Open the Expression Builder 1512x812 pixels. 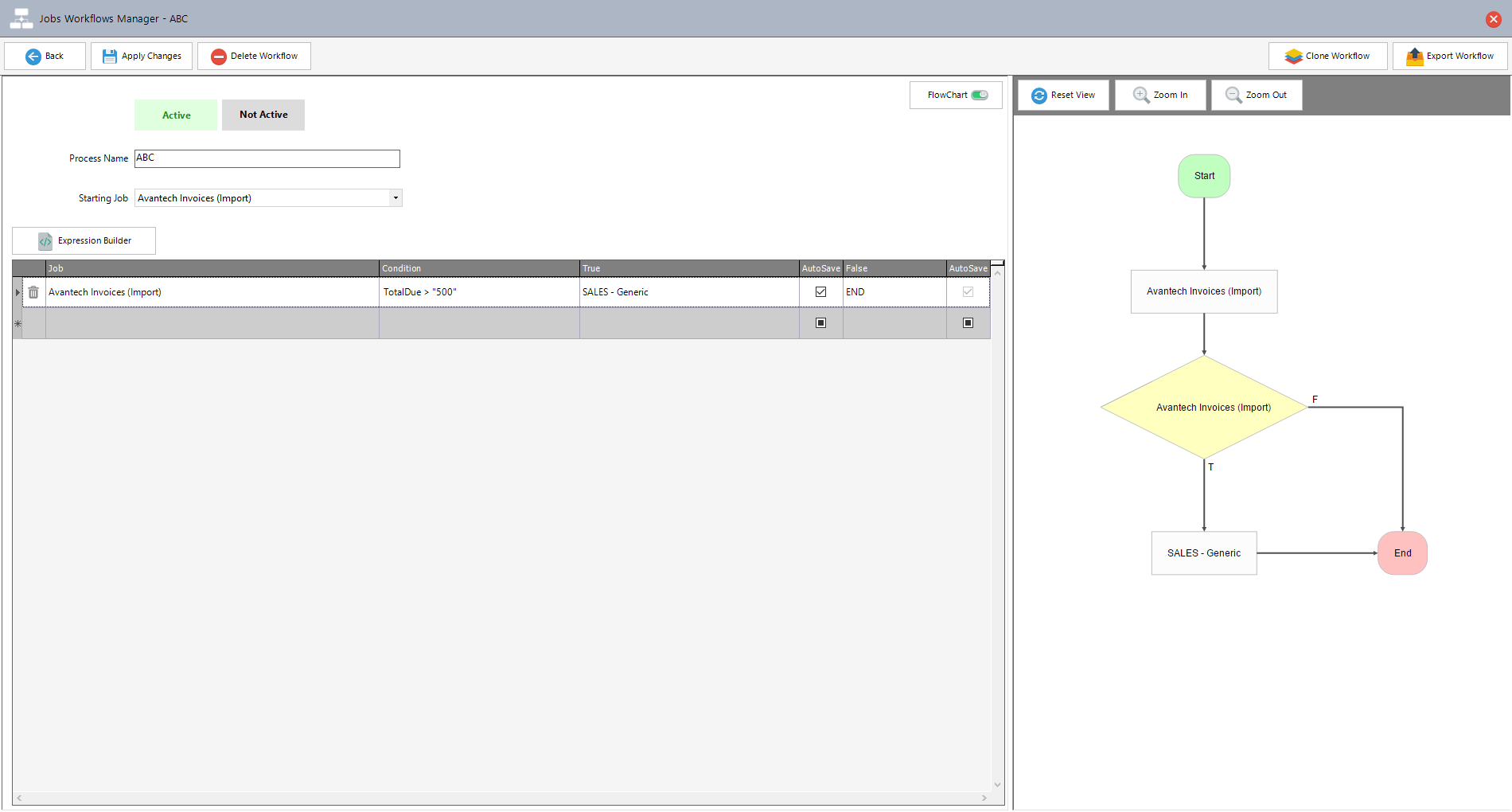coord(84,241)
